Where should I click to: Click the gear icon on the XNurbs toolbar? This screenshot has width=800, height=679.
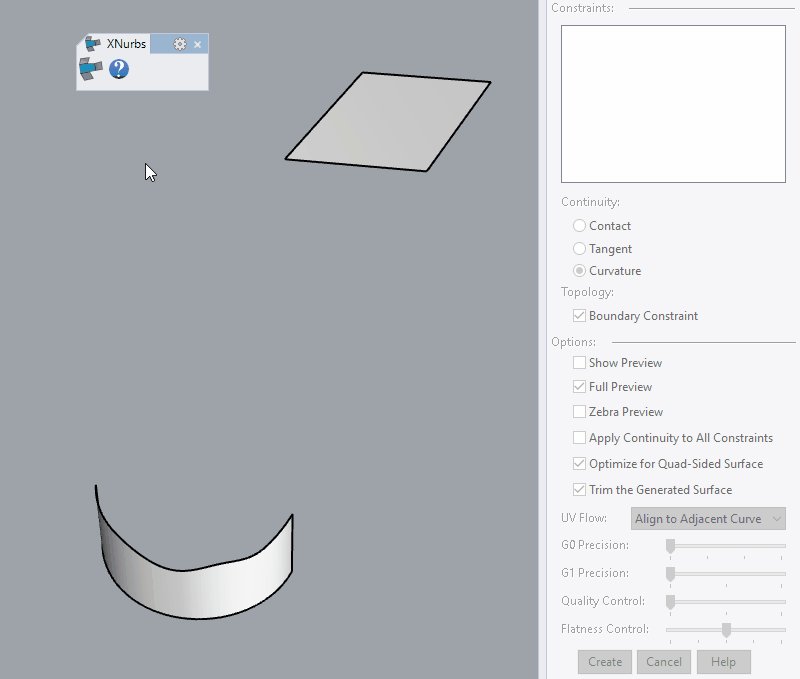click(x=181, y=44)
